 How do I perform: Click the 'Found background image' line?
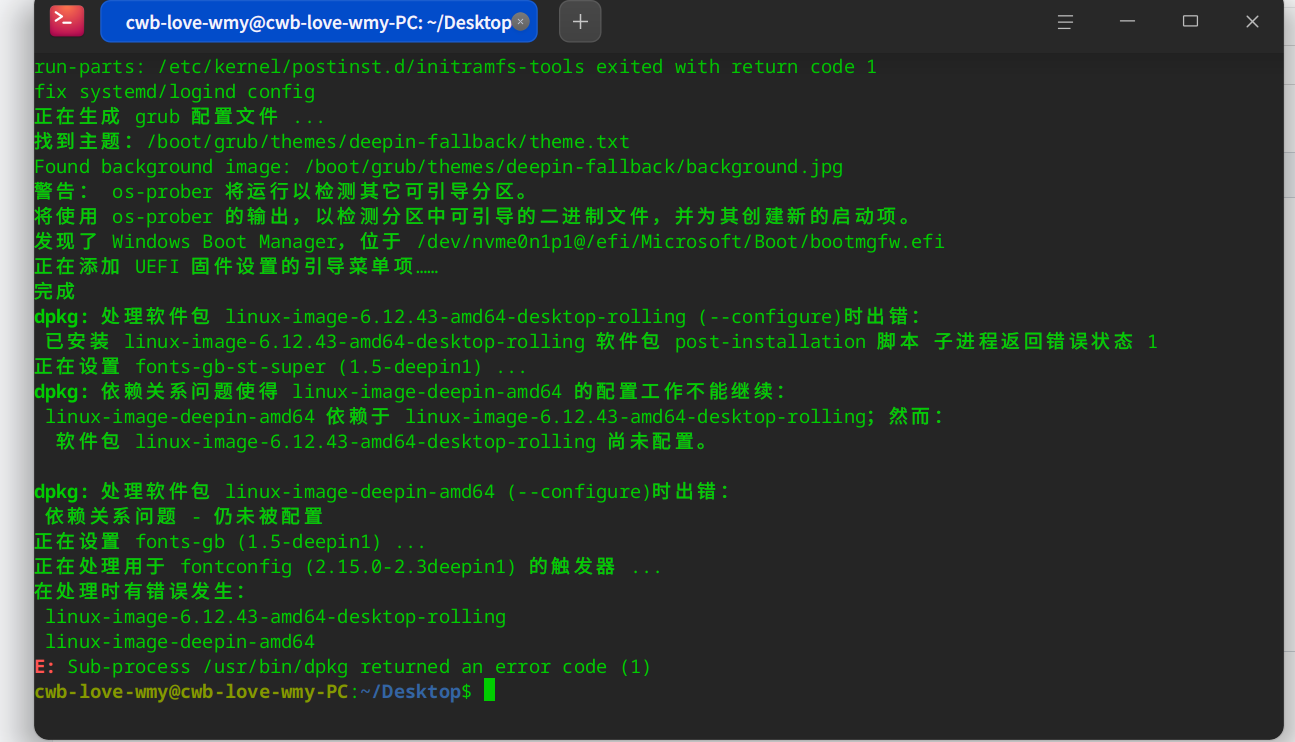pyautogui.click(x=438, y=167)
